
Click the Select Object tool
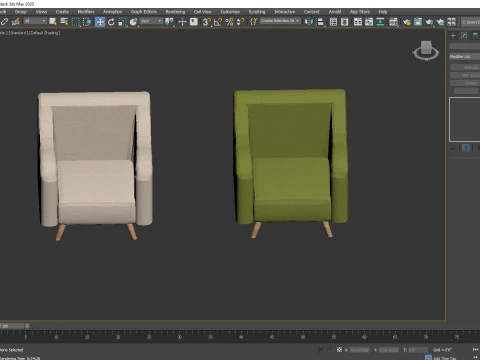53,22
